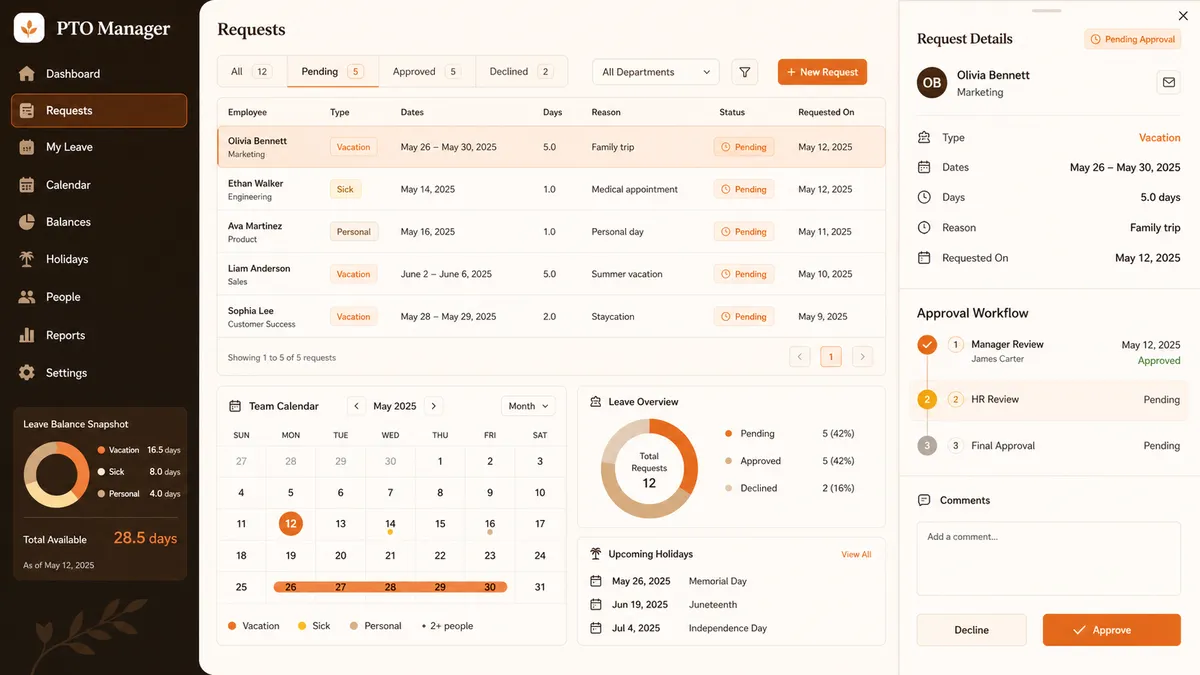The height and width of the screenshot is (675, 1200).
Task: Open My Leave sidebar item
Action: [99, 147]
